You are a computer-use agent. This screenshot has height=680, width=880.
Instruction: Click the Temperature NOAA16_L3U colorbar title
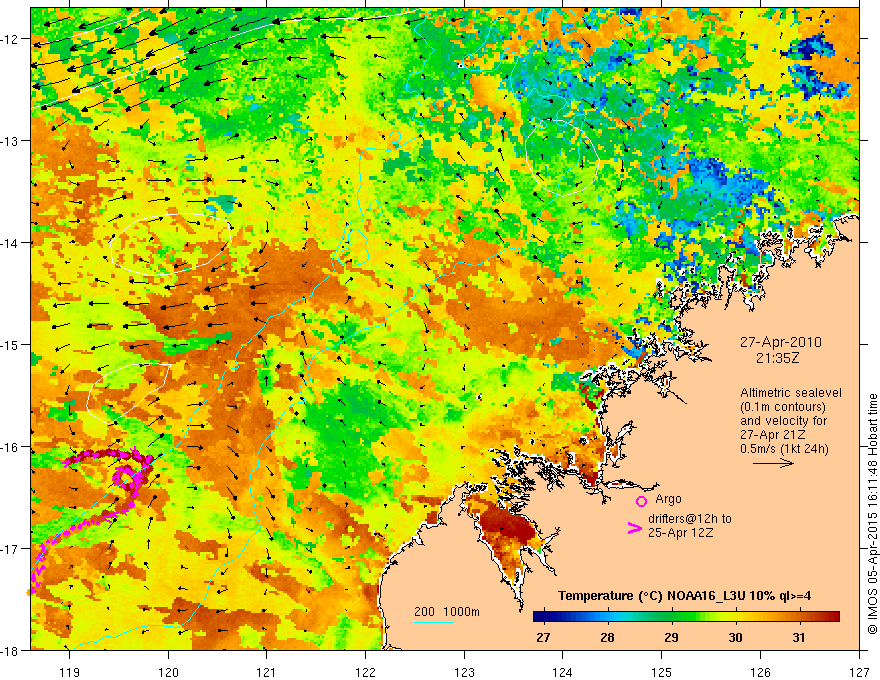pos(684,596)
